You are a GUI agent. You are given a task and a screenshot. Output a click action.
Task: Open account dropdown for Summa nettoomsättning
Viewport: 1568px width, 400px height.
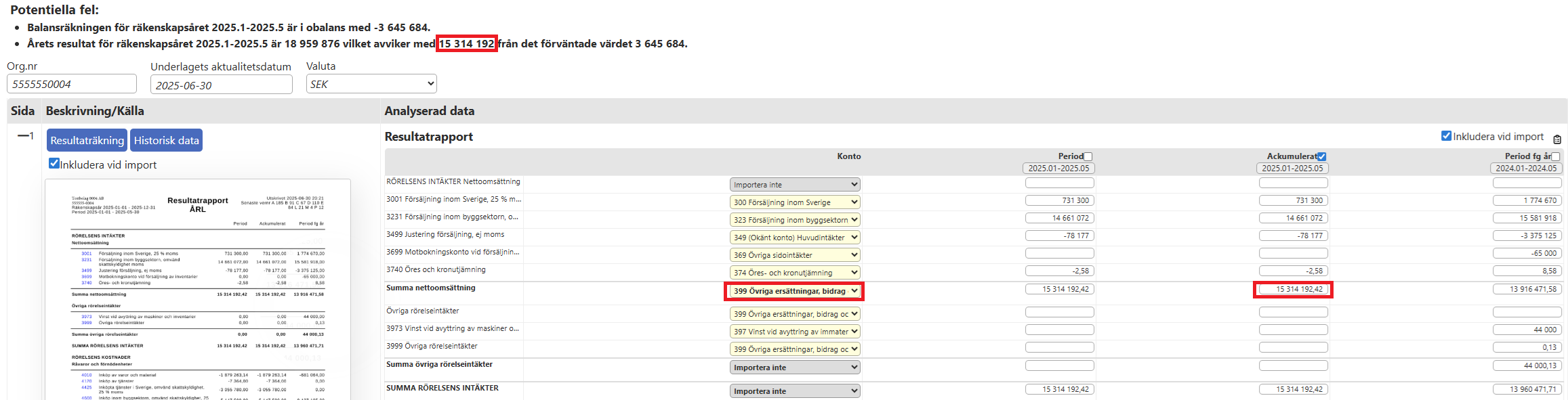pyautogui.click(x=794, y=291)
